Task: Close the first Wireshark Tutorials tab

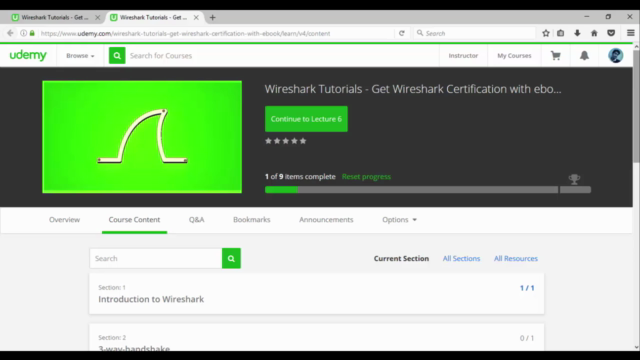Action: (x=98, y=18)
